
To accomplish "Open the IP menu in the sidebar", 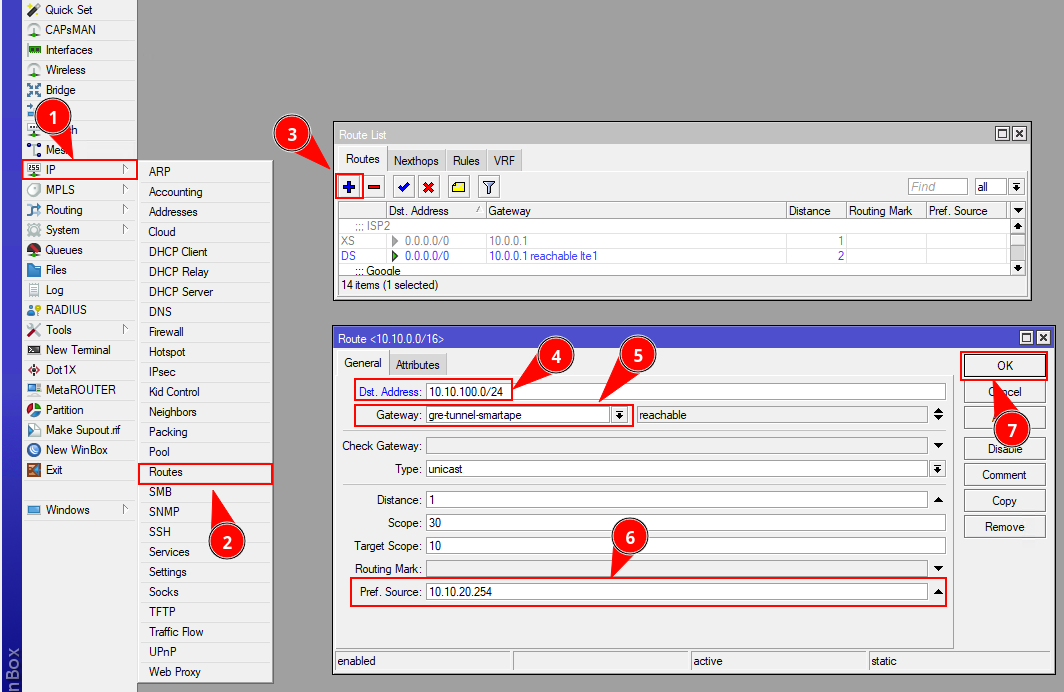I will (80, 170).
